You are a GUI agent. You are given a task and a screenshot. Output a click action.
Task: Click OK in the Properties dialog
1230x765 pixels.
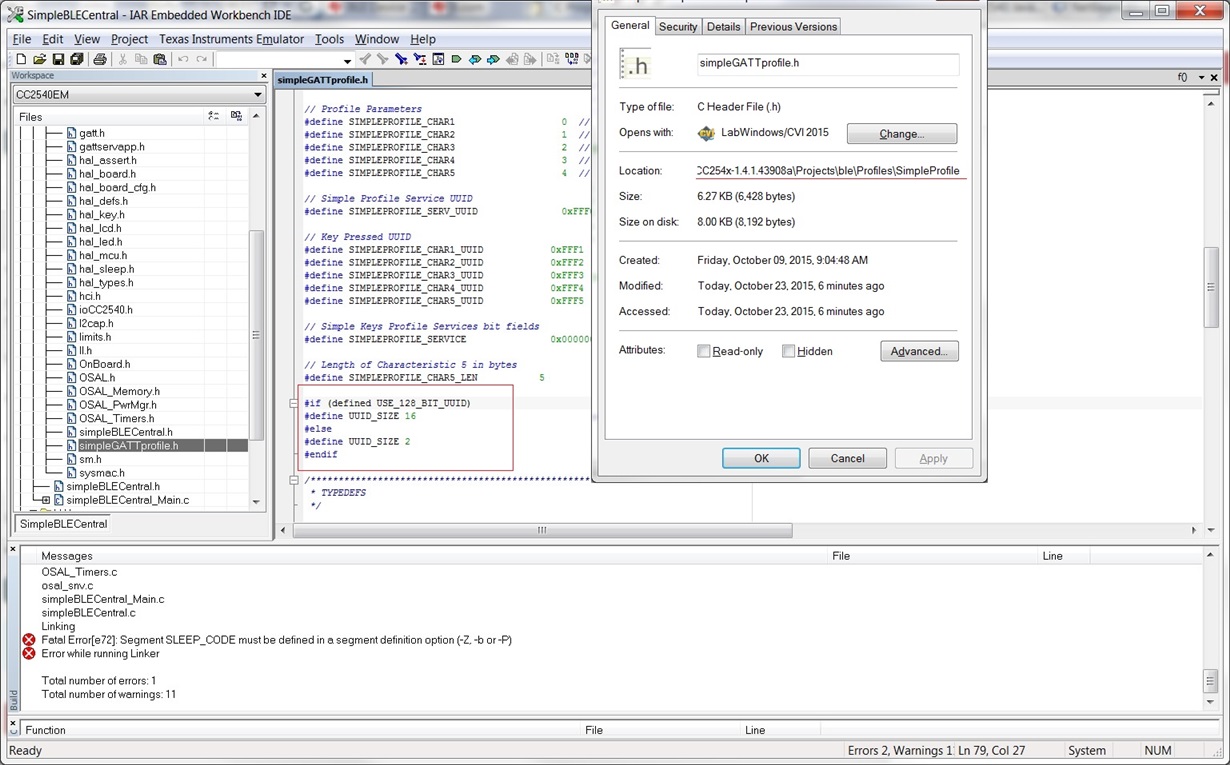tap(761, 458)
